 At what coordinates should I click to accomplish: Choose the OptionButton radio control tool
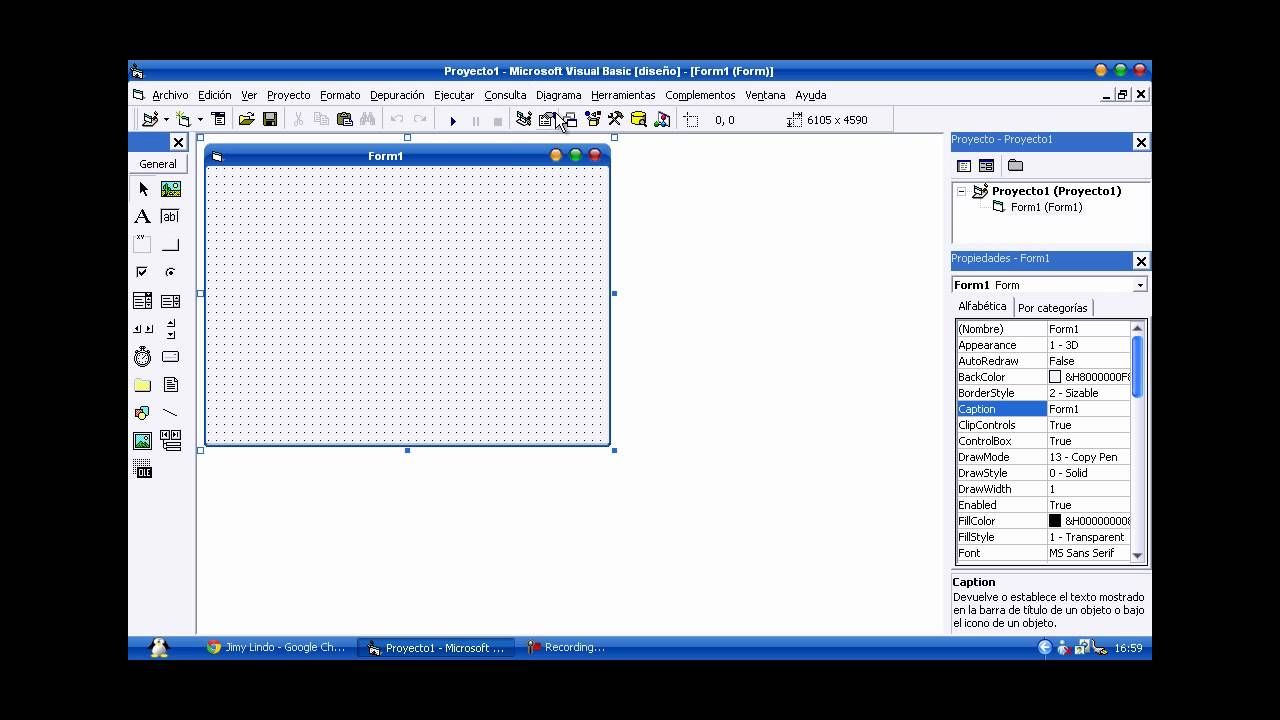[170, 271]
